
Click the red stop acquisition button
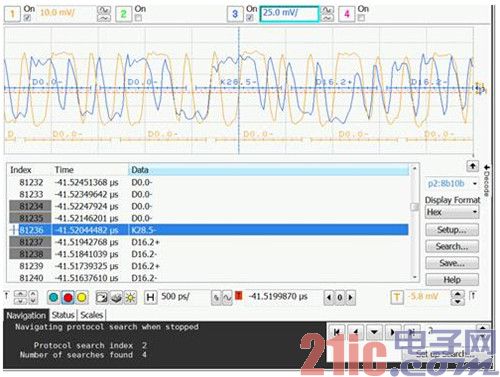tap(68, 297)
